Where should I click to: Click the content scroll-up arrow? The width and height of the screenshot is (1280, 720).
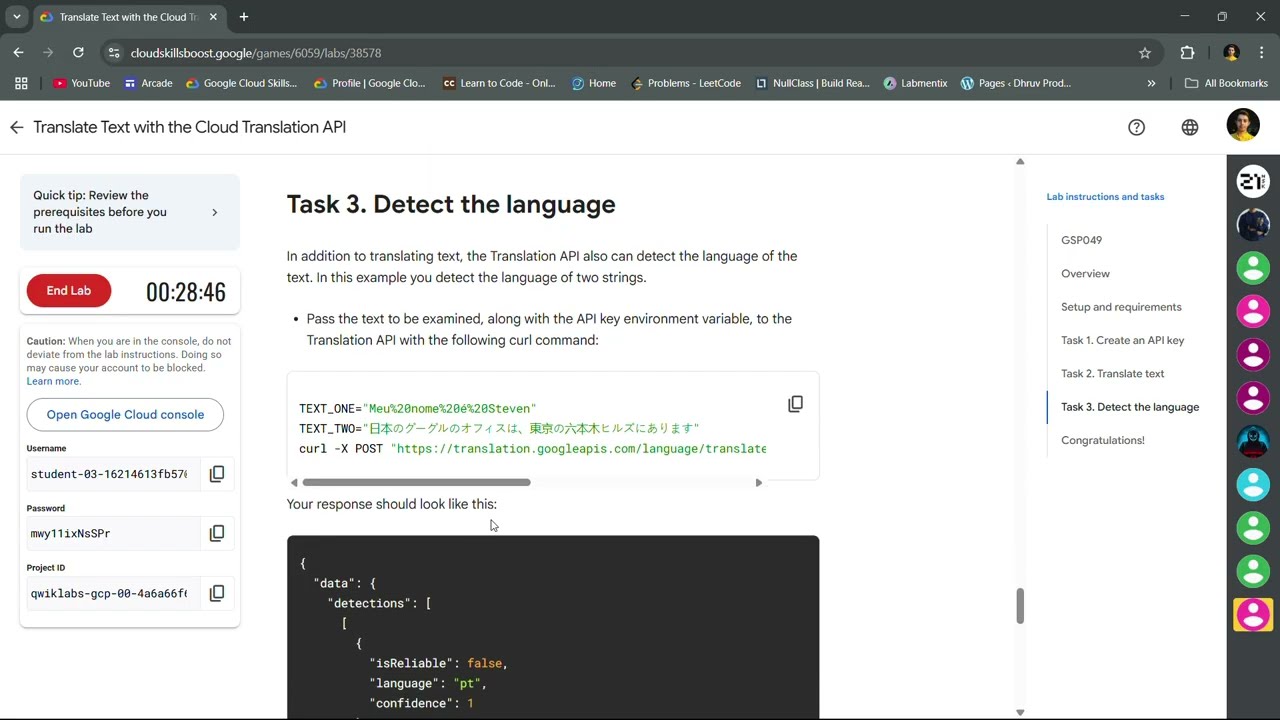(1020, 161)
